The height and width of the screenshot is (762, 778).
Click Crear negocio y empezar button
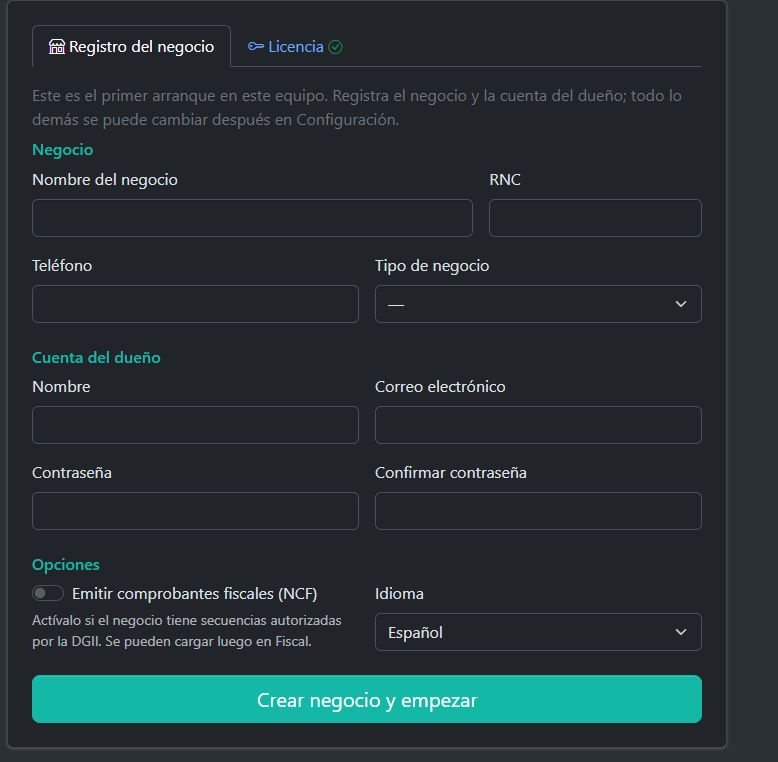pyautogui.click(x=367, y=699)
